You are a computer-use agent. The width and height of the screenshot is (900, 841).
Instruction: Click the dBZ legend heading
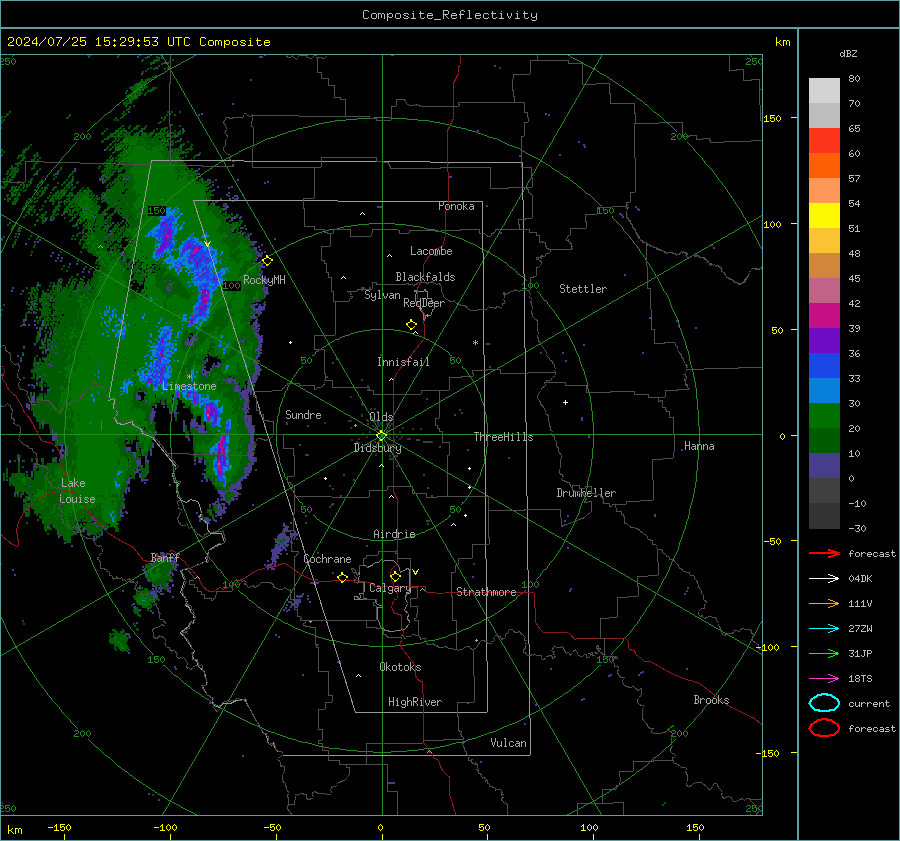coord(848,54)
